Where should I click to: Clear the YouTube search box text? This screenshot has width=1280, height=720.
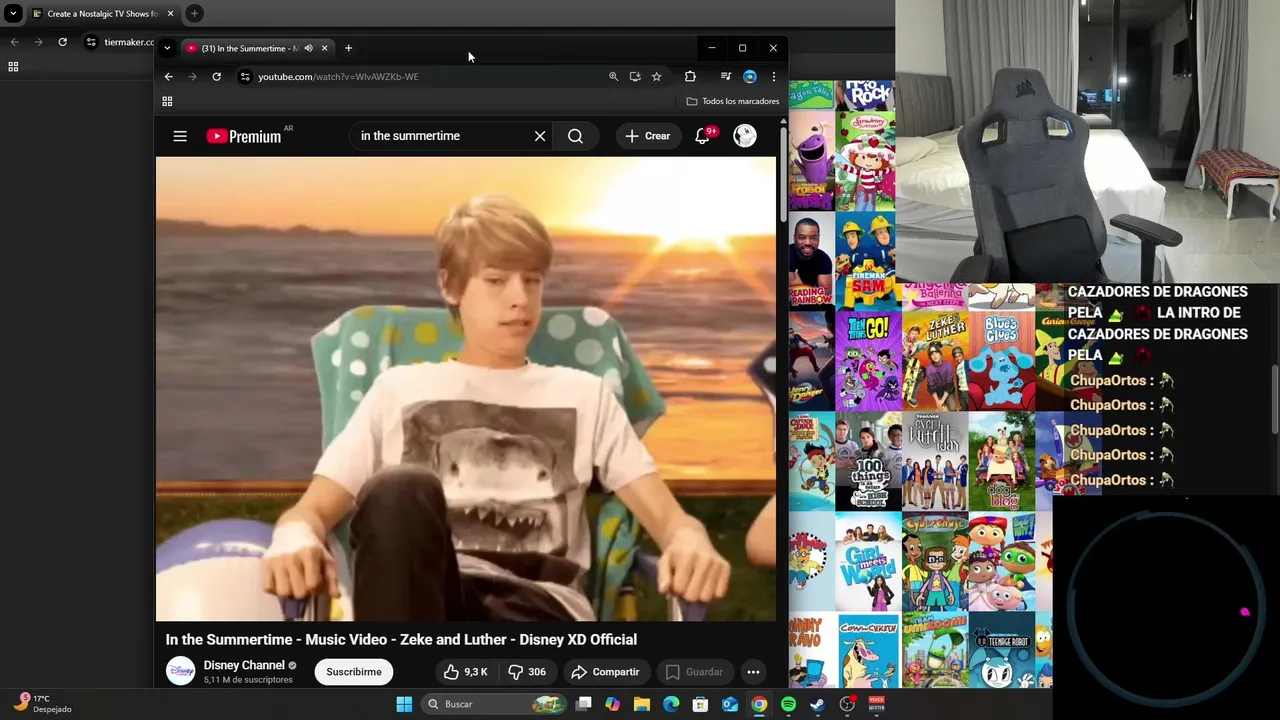tap(540, 136)
